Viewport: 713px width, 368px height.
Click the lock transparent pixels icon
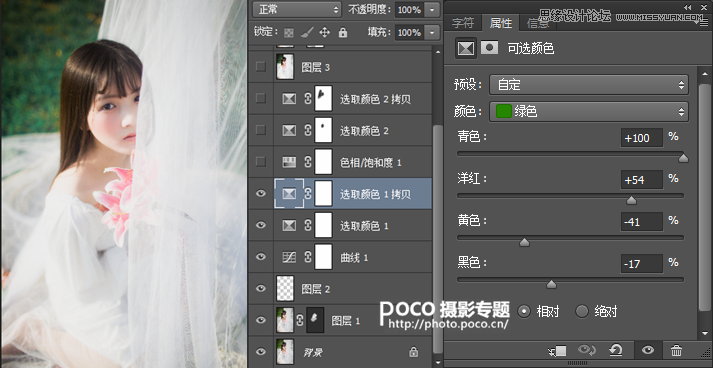click(289, 32)
